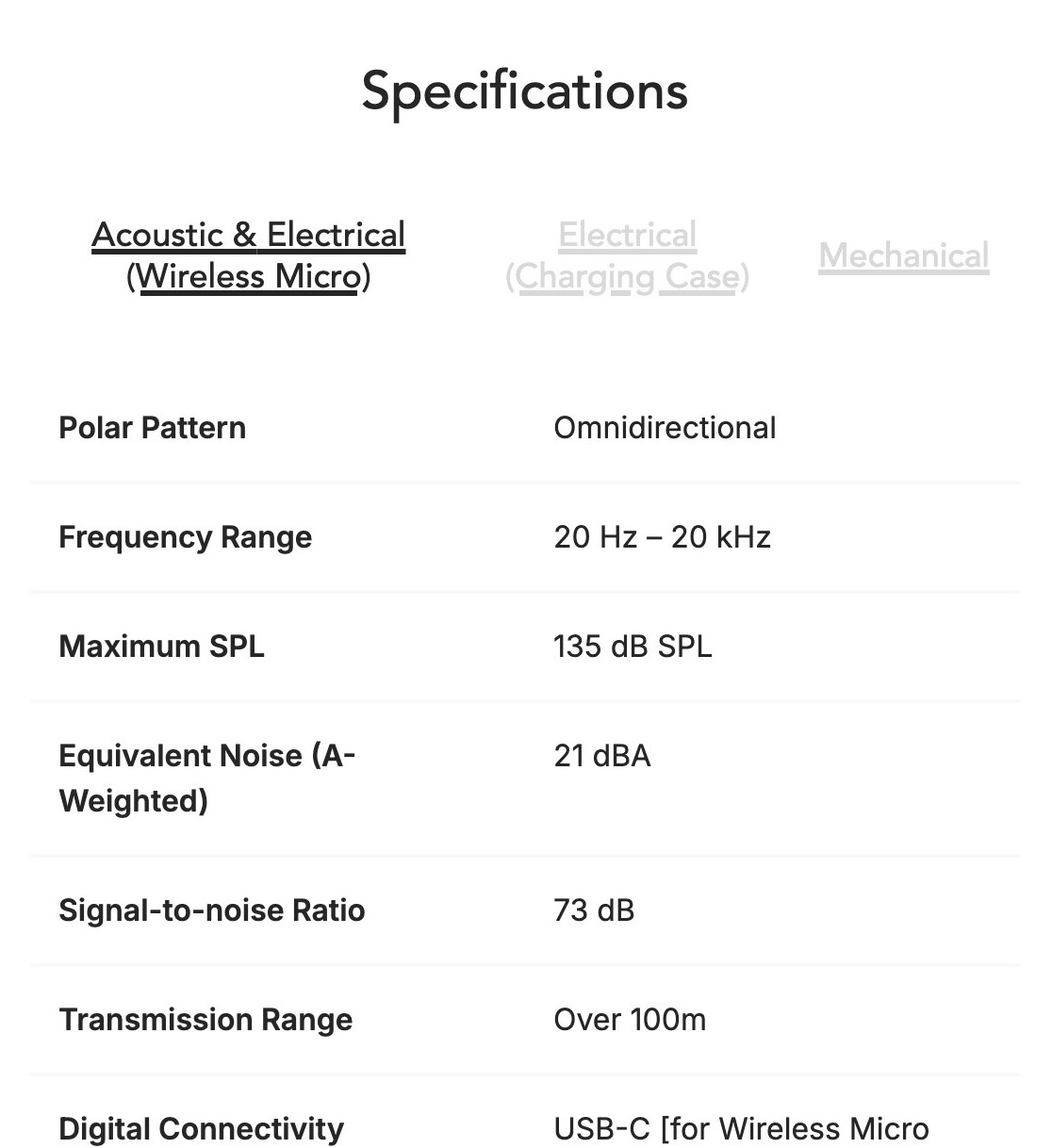Click the 20 kHz upper frequency value

pos(721,537)
